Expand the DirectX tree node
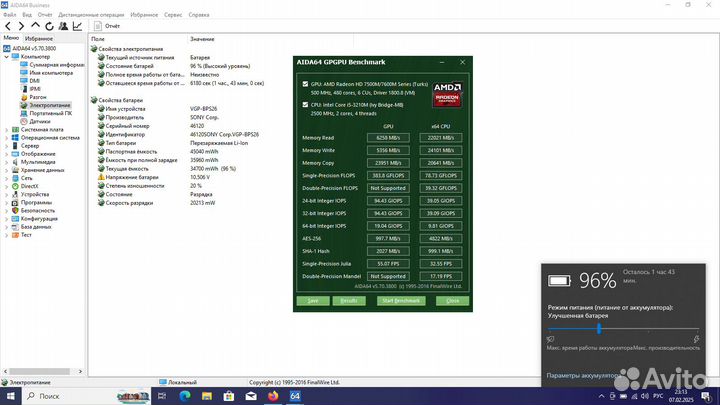The height and width of the screenshot is (405, 720). pos(6,186)
